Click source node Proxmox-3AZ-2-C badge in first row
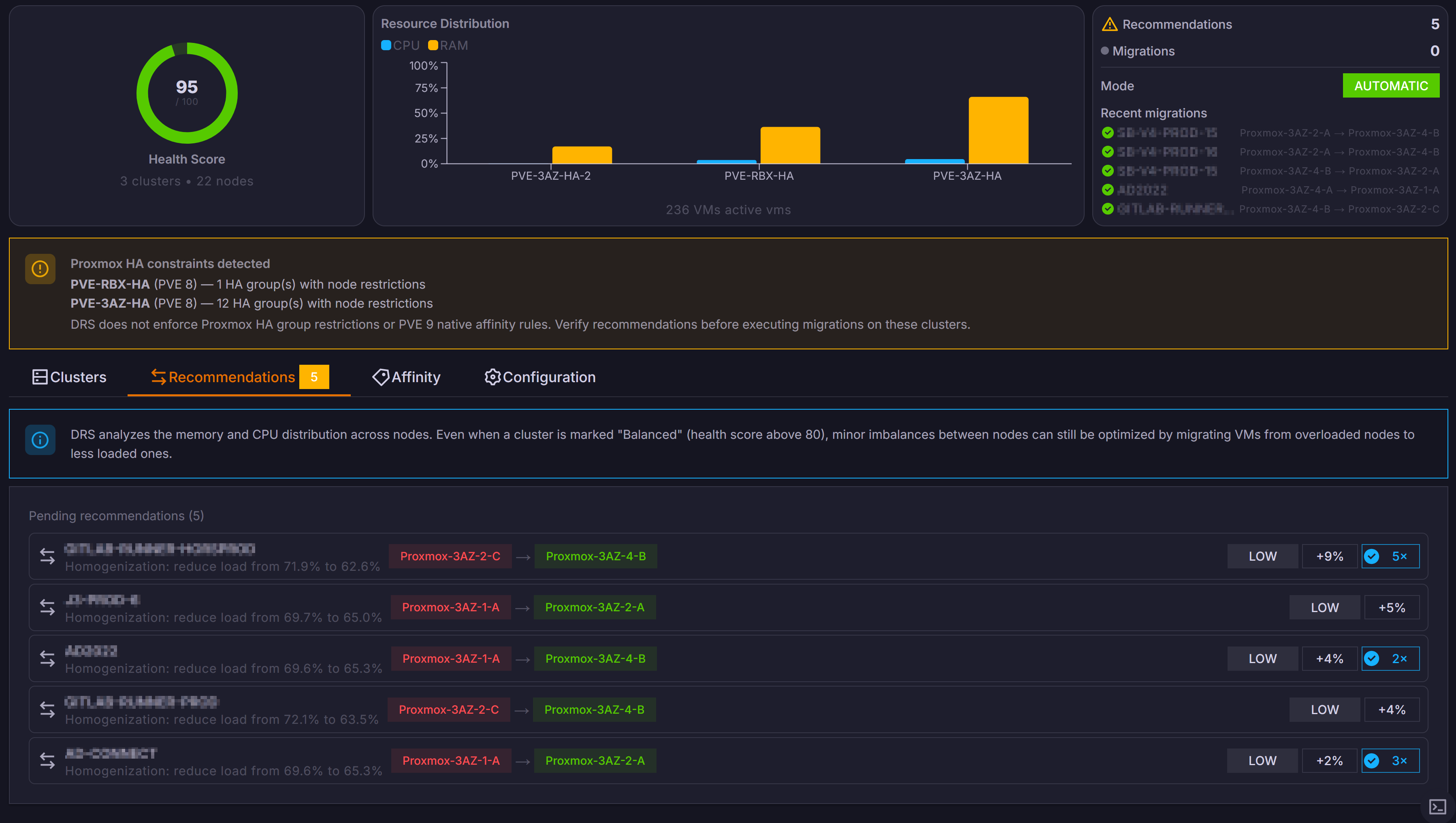 [x=450, y=556]
